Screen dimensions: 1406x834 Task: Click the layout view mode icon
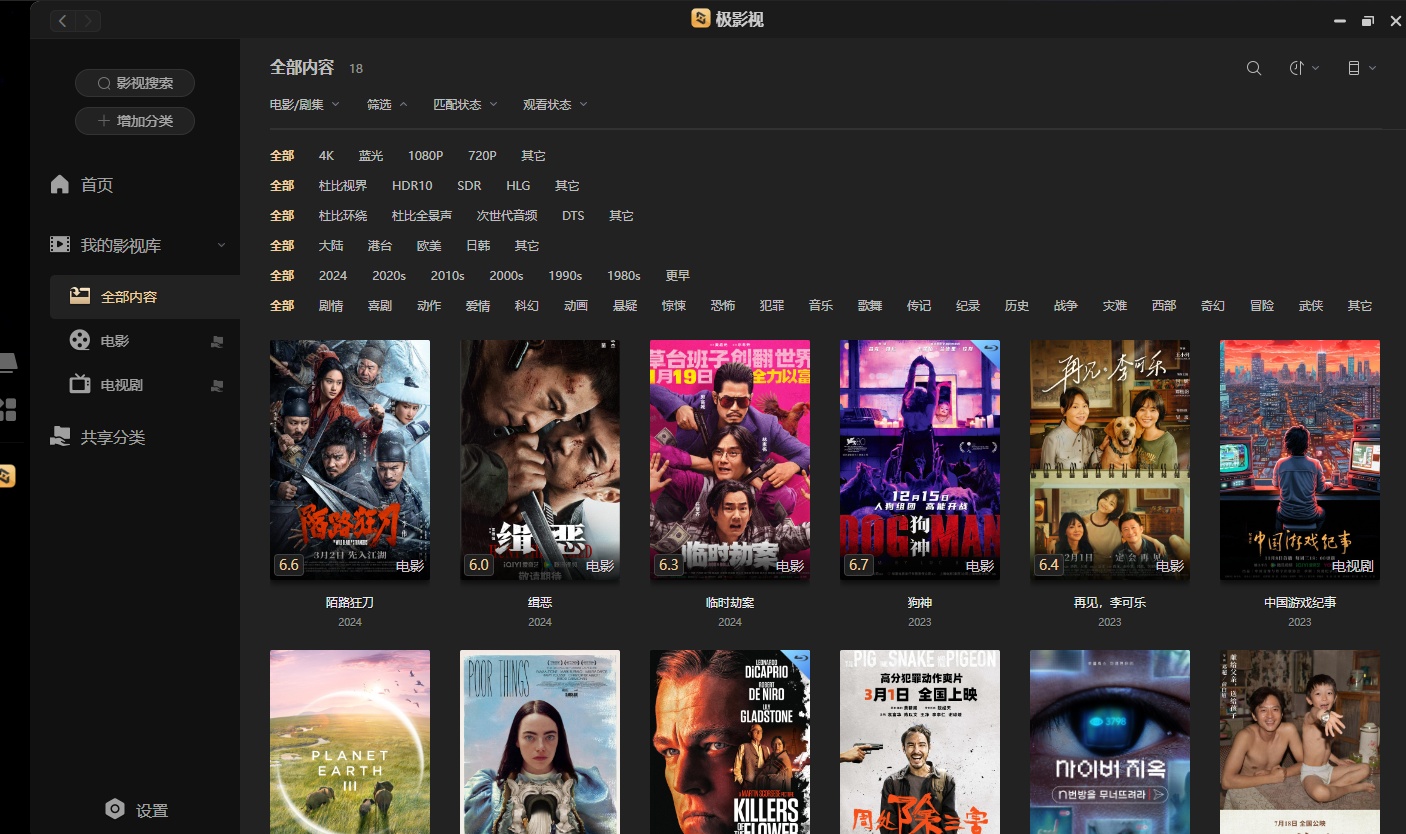pyautogui.click(x=1354, y=68)
